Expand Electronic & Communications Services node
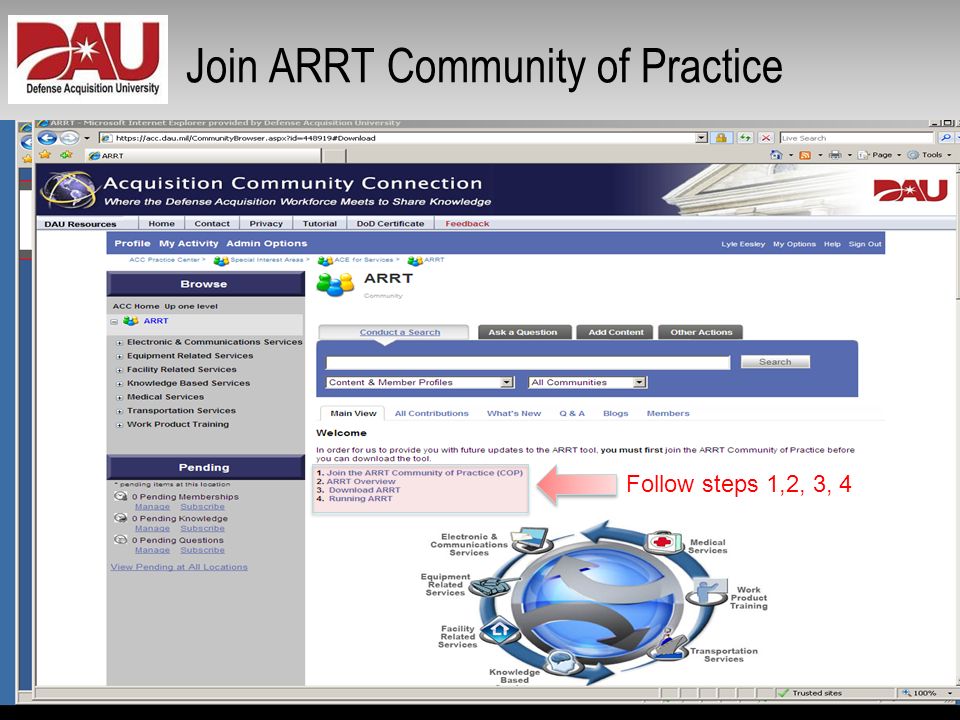Viewport: 960px width, 720px height. click(x=119, y=343)
